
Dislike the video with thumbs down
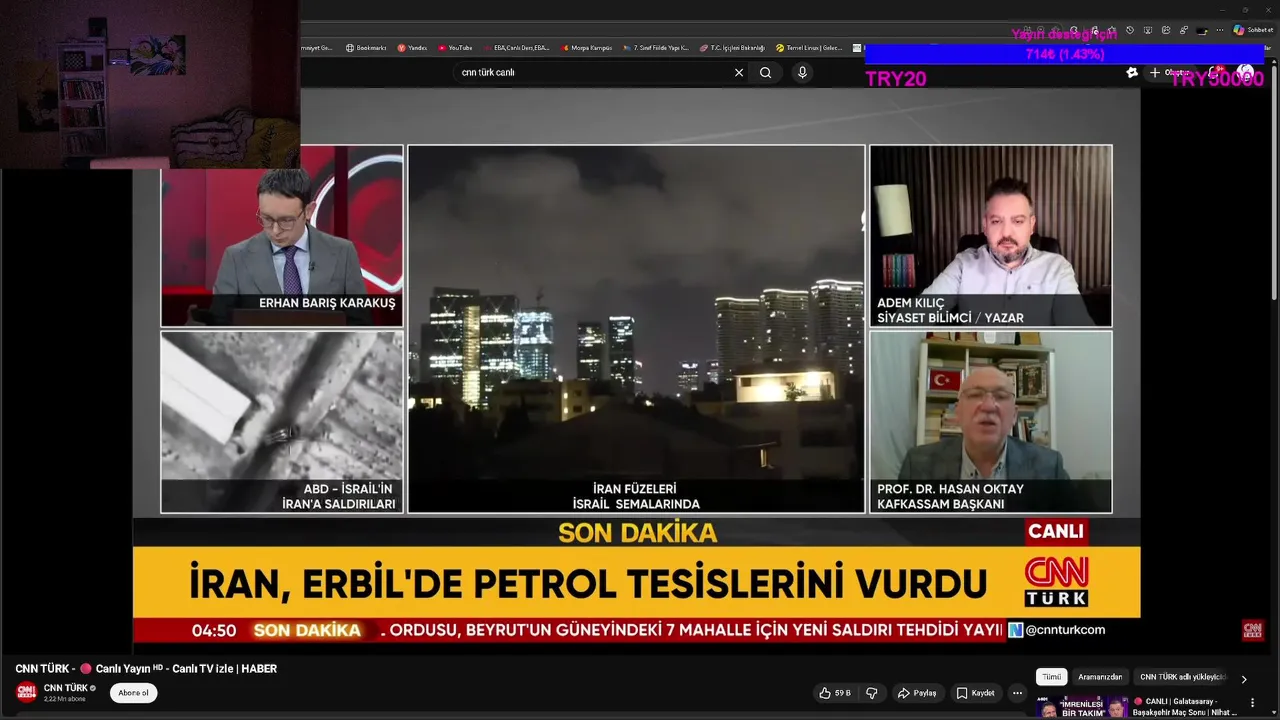(x=872, y=693)
